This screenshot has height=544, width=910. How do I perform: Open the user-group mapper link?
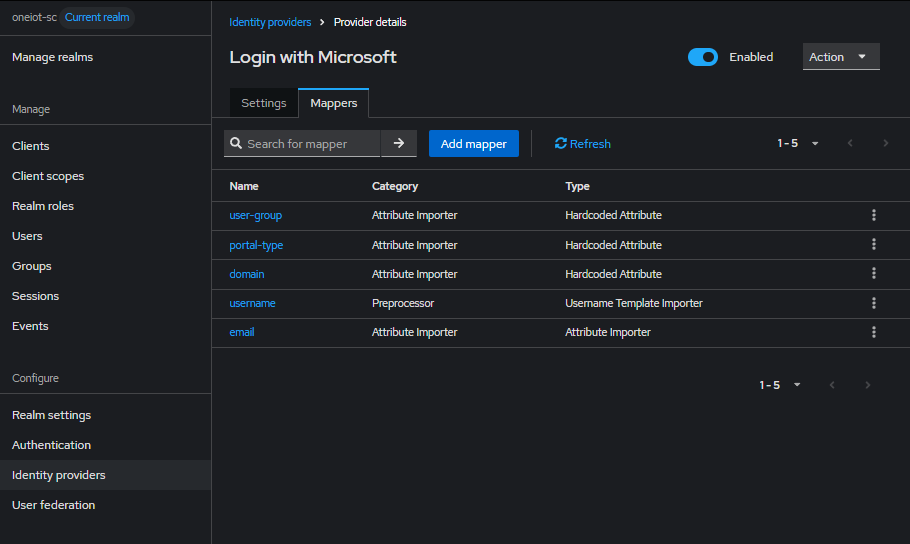pos(255,215)
